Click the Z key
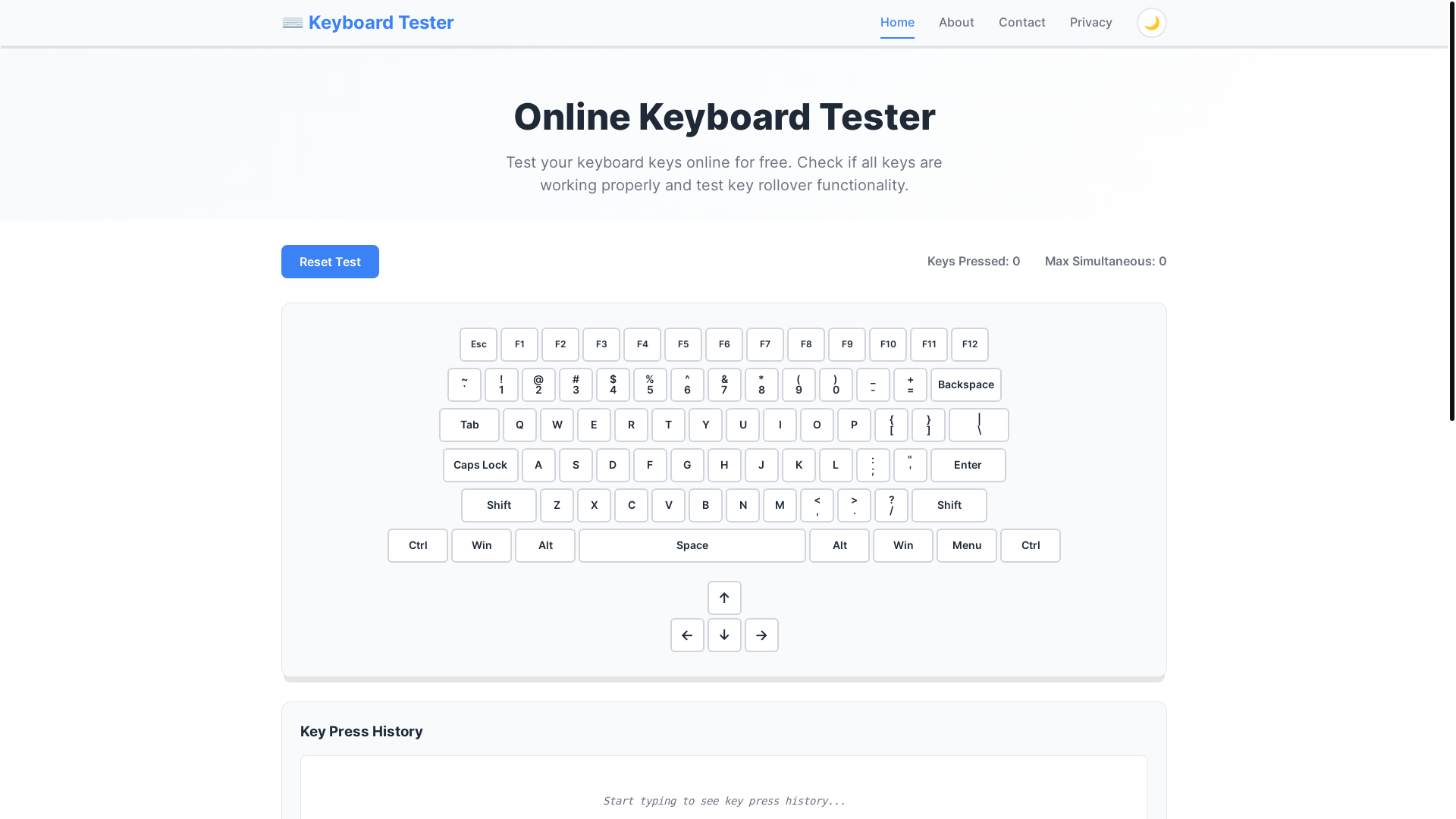 [x=557, y=505]
